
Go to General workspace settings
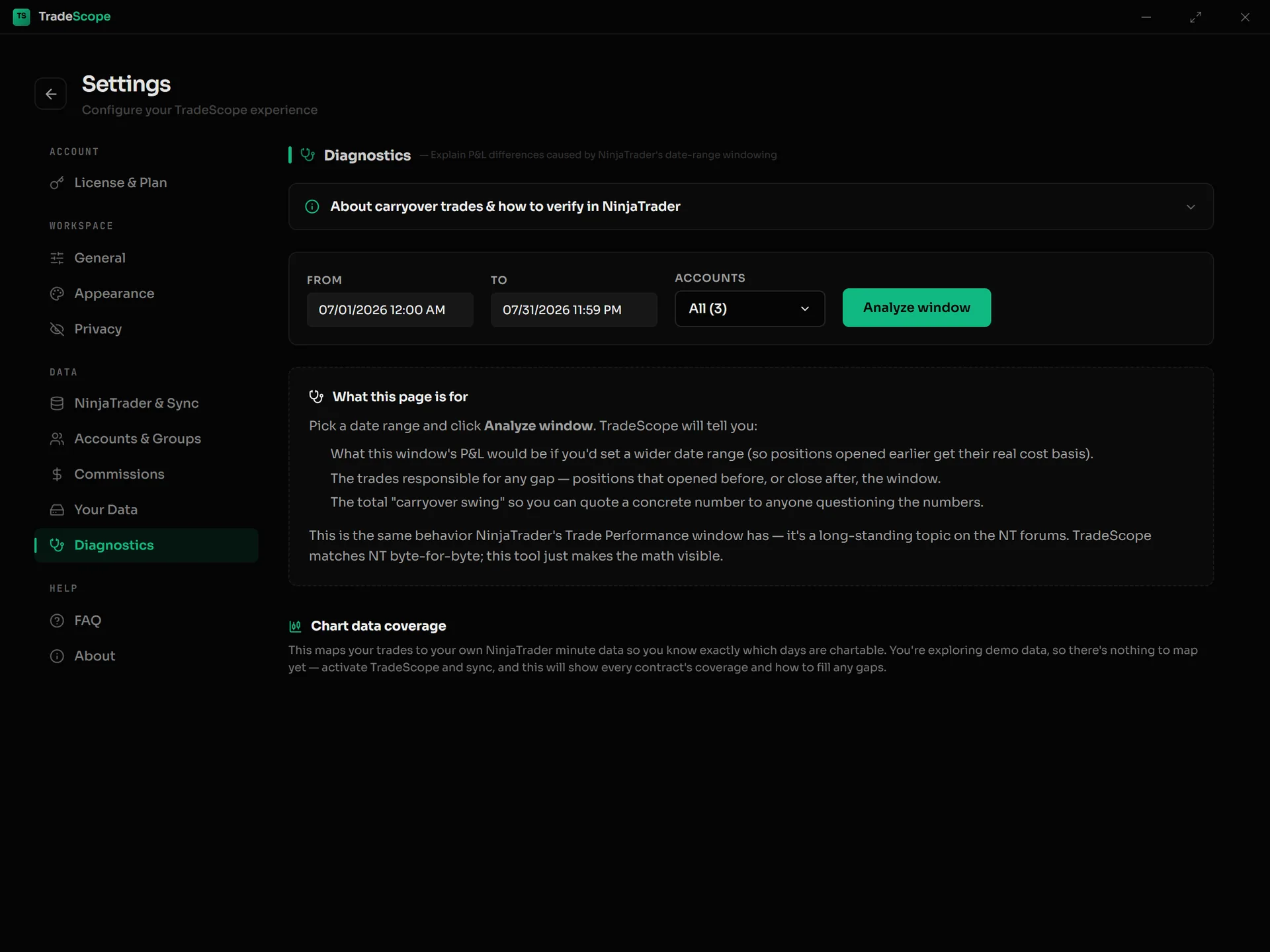click(146, 258)
